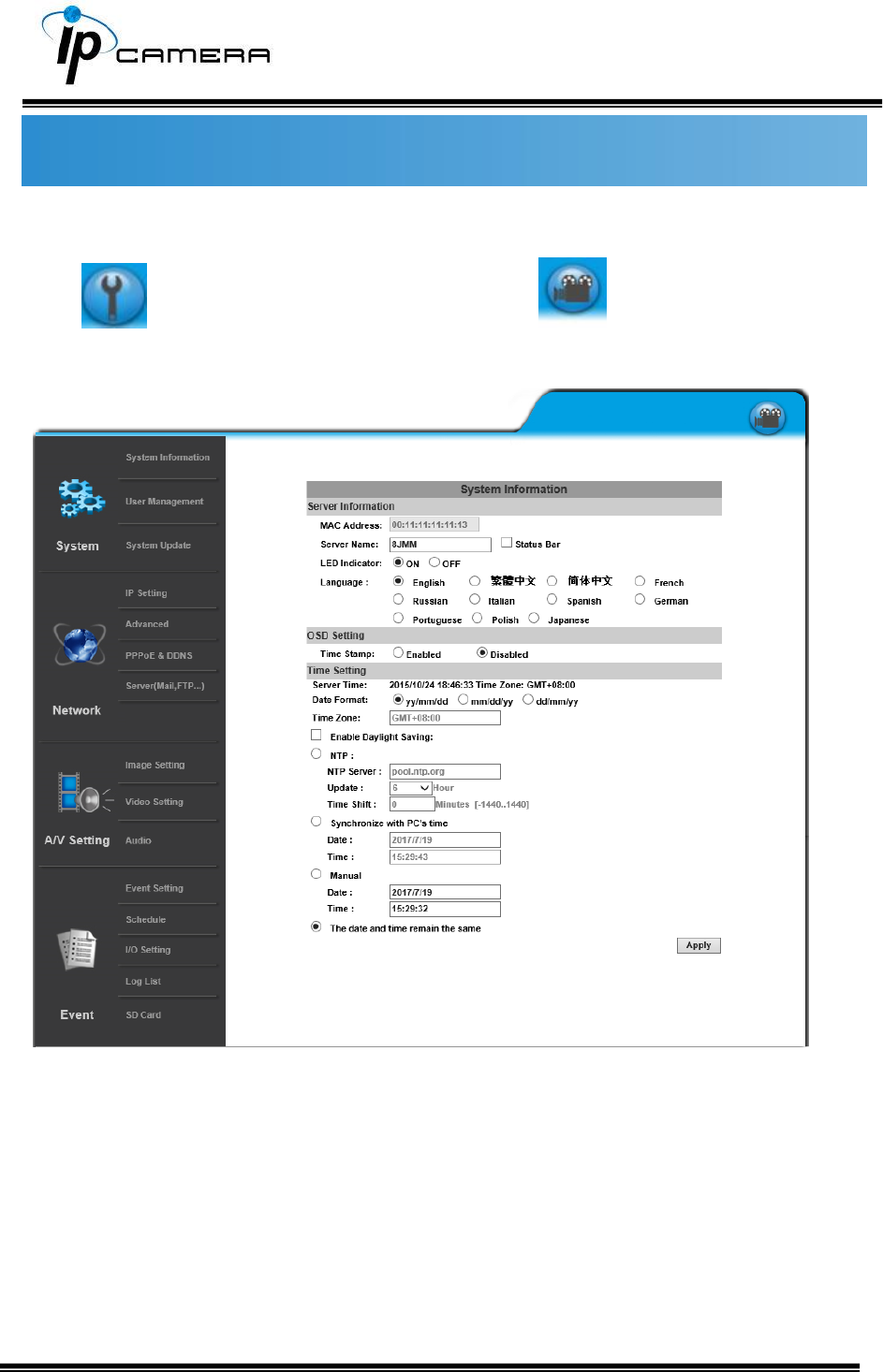Select Advanced network settings
The image size is (883, 1372).
(x=147, y=624)
